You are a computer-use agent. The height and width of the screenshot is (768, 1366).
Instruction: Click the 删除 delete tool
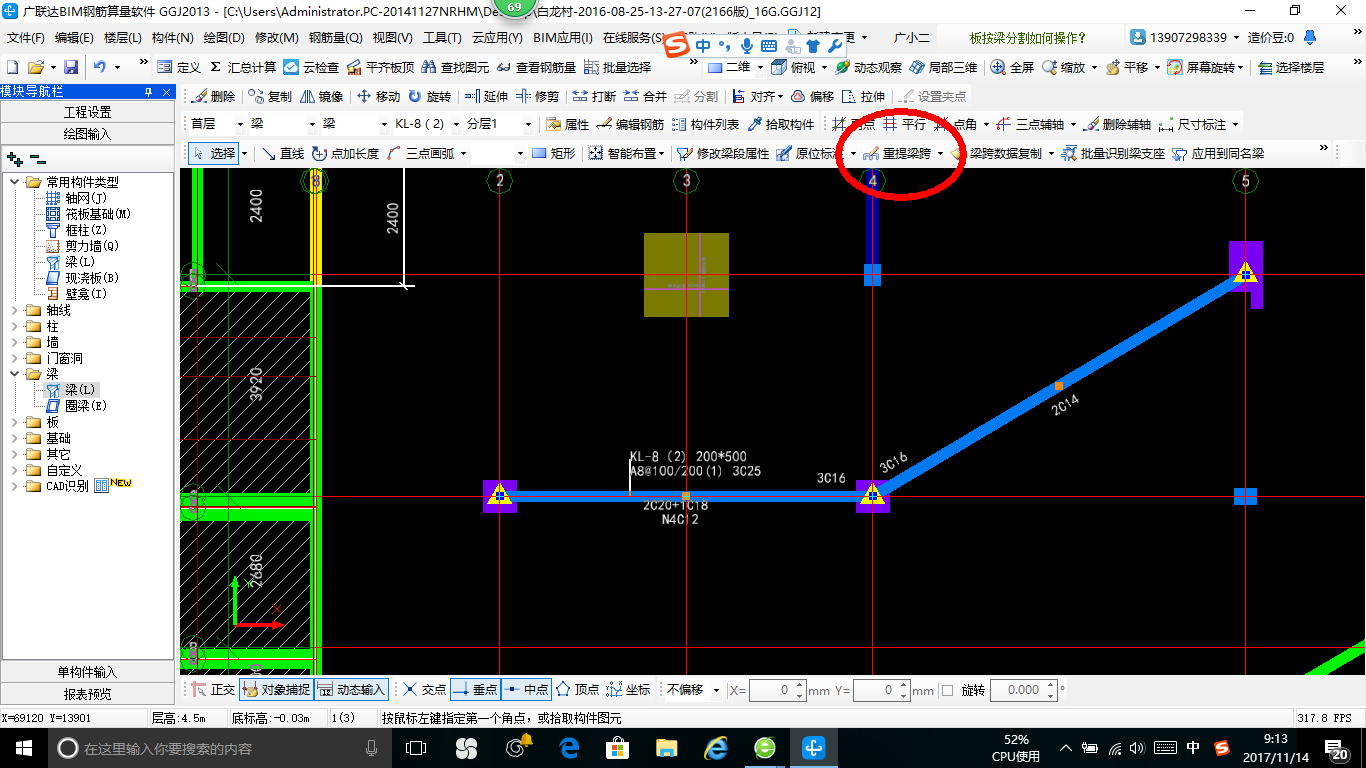coord(213,97)
